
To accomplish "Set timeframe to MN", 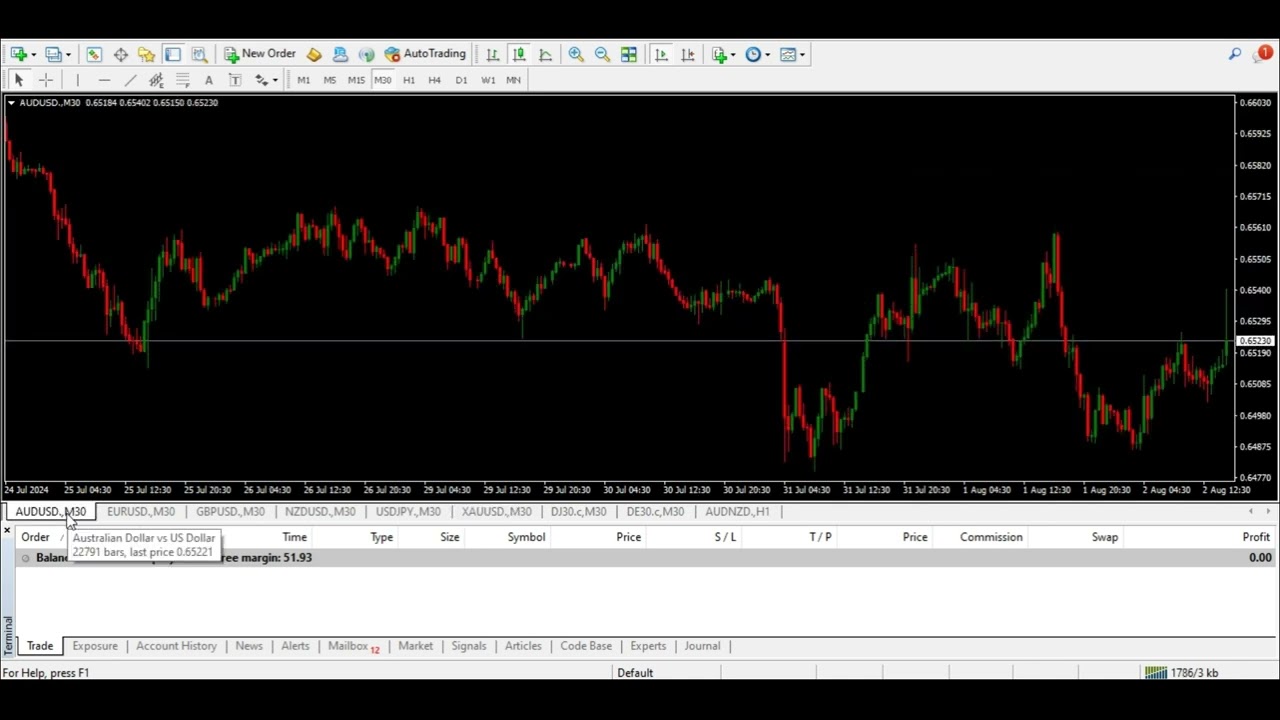I will click(x=513, y=80).
